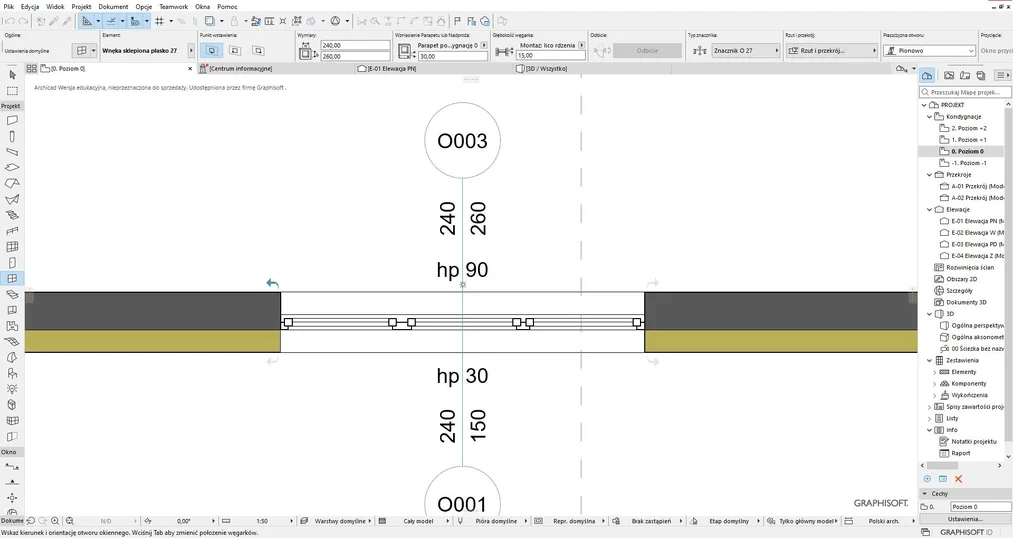The image size is (1013, 538).
Task: Click the 3D orbit circle icon
Action: tap(335, 21)
